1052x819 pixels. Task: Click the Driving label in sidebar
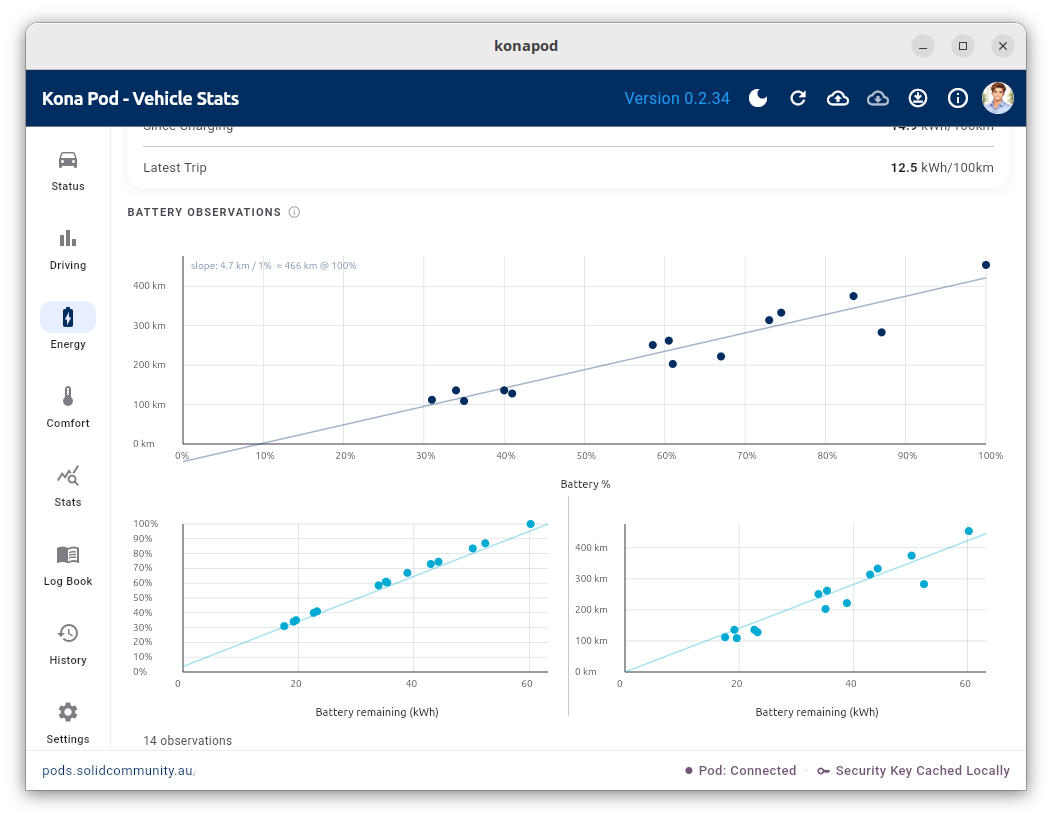[x=68, y=265]
